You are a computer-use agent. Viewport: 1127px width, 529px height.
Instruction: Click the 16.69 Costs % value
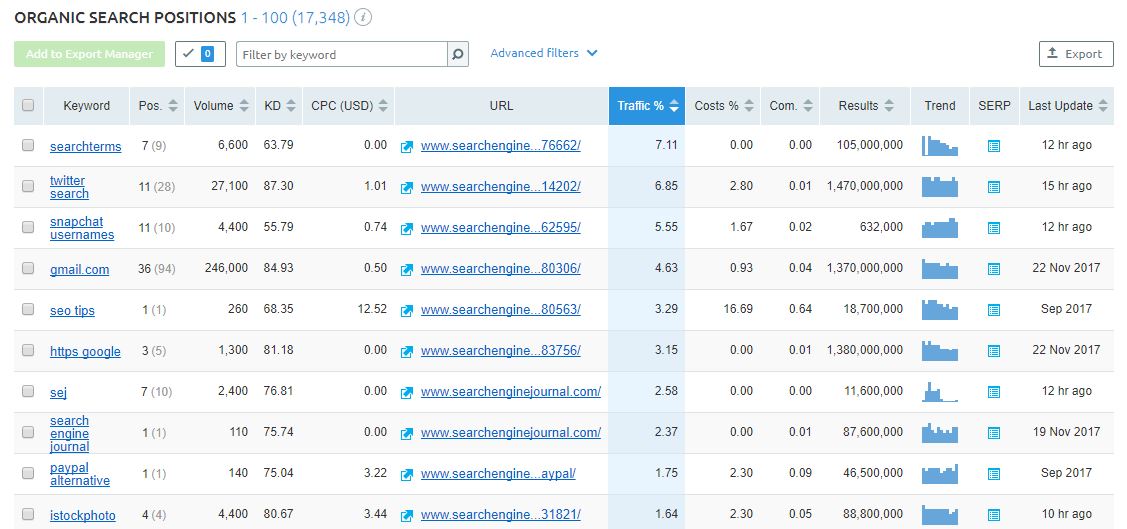point(738,309)
